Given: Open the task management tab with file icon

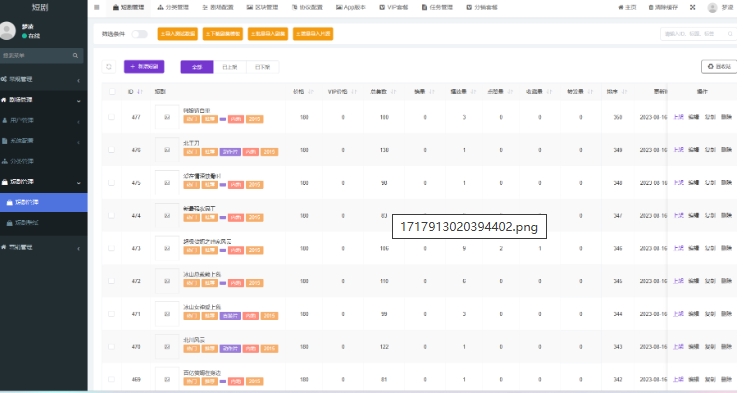Looking at the screenshot, I should 437,8.
